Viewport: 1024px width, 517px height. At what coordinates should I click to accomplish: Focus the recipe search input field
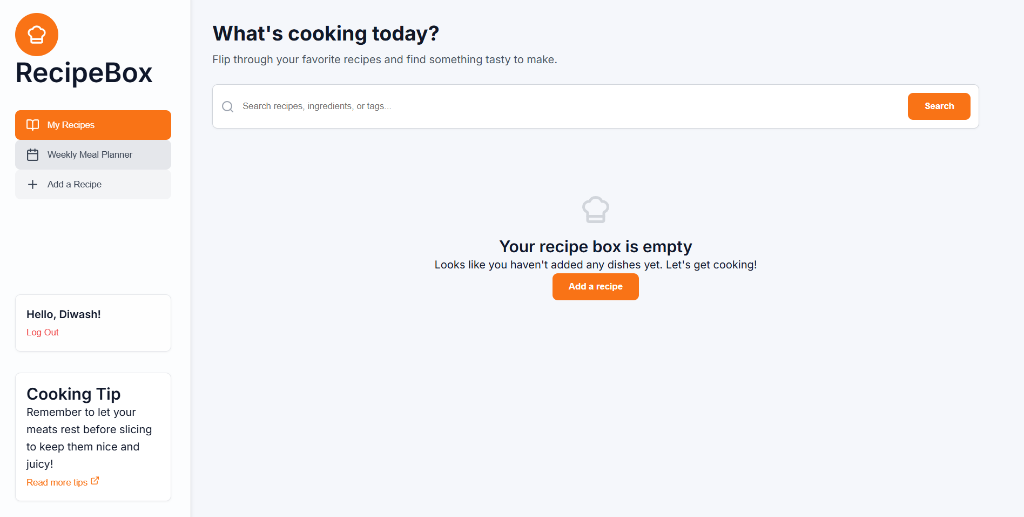coord(570,106)
